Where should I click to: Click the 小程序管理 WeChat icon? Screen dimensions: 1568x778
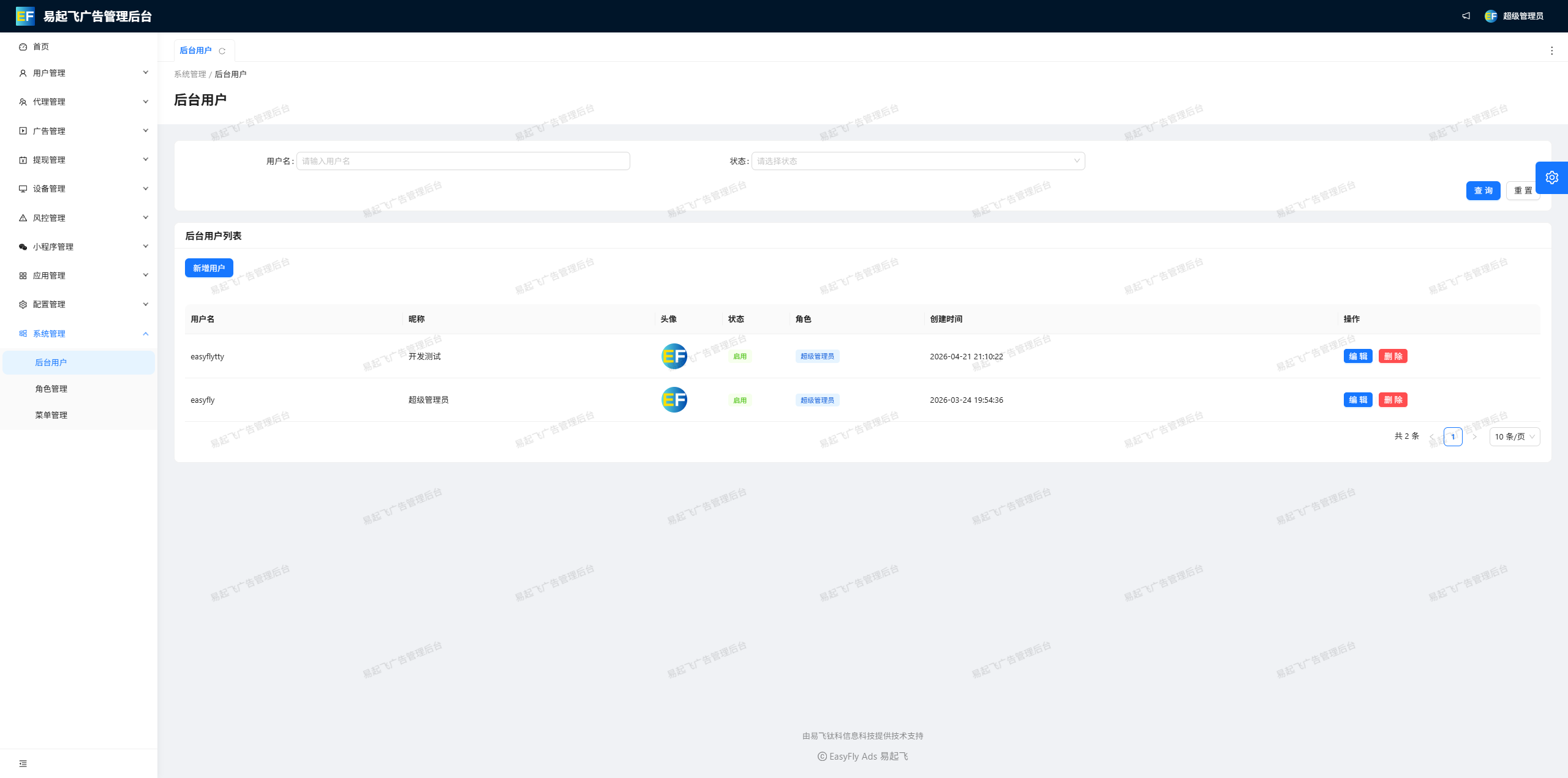coord(23,247)
